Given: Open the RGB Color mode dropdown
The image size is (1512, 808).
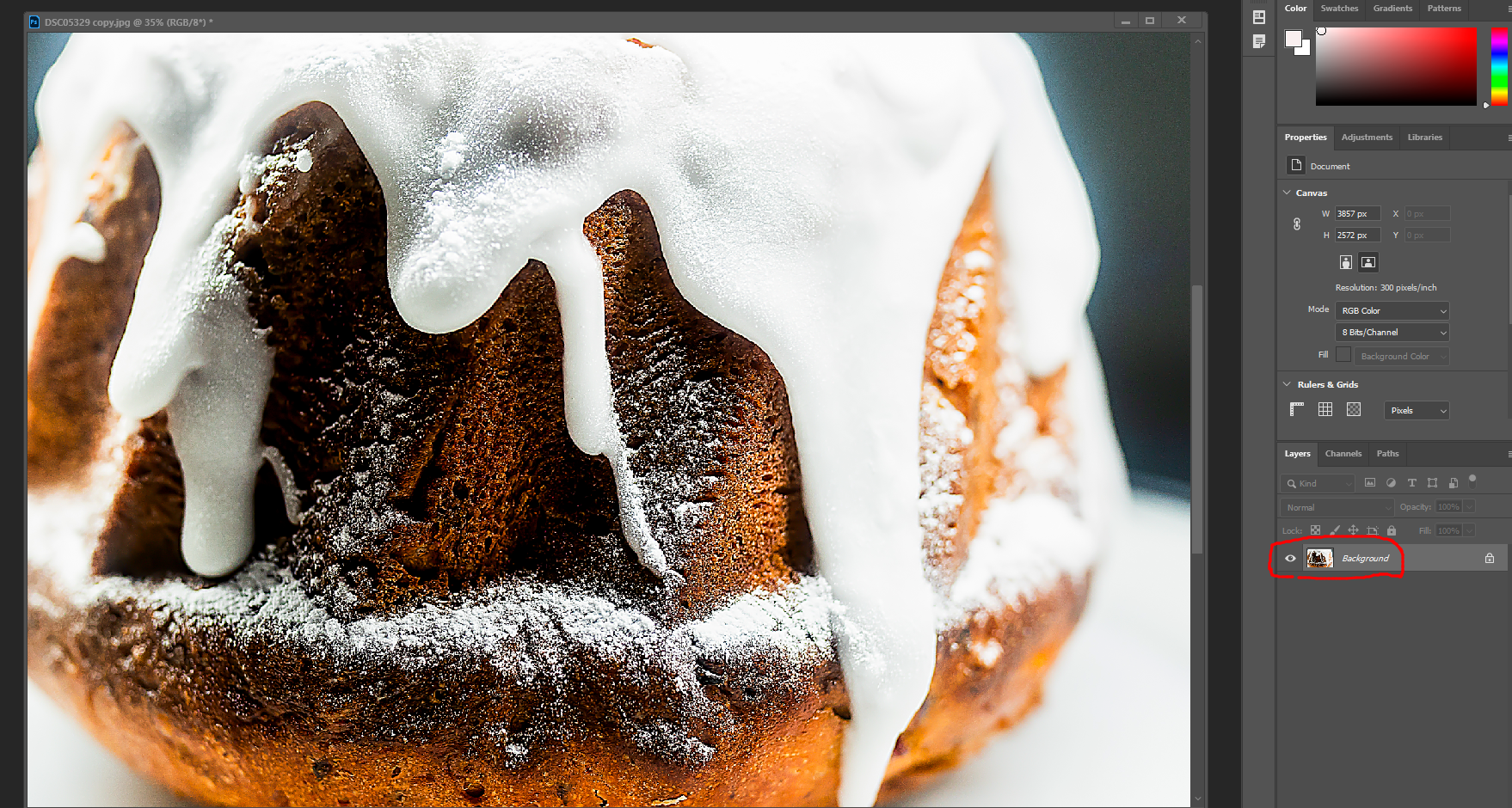Looking at the screenshot, I should 1392,310.
